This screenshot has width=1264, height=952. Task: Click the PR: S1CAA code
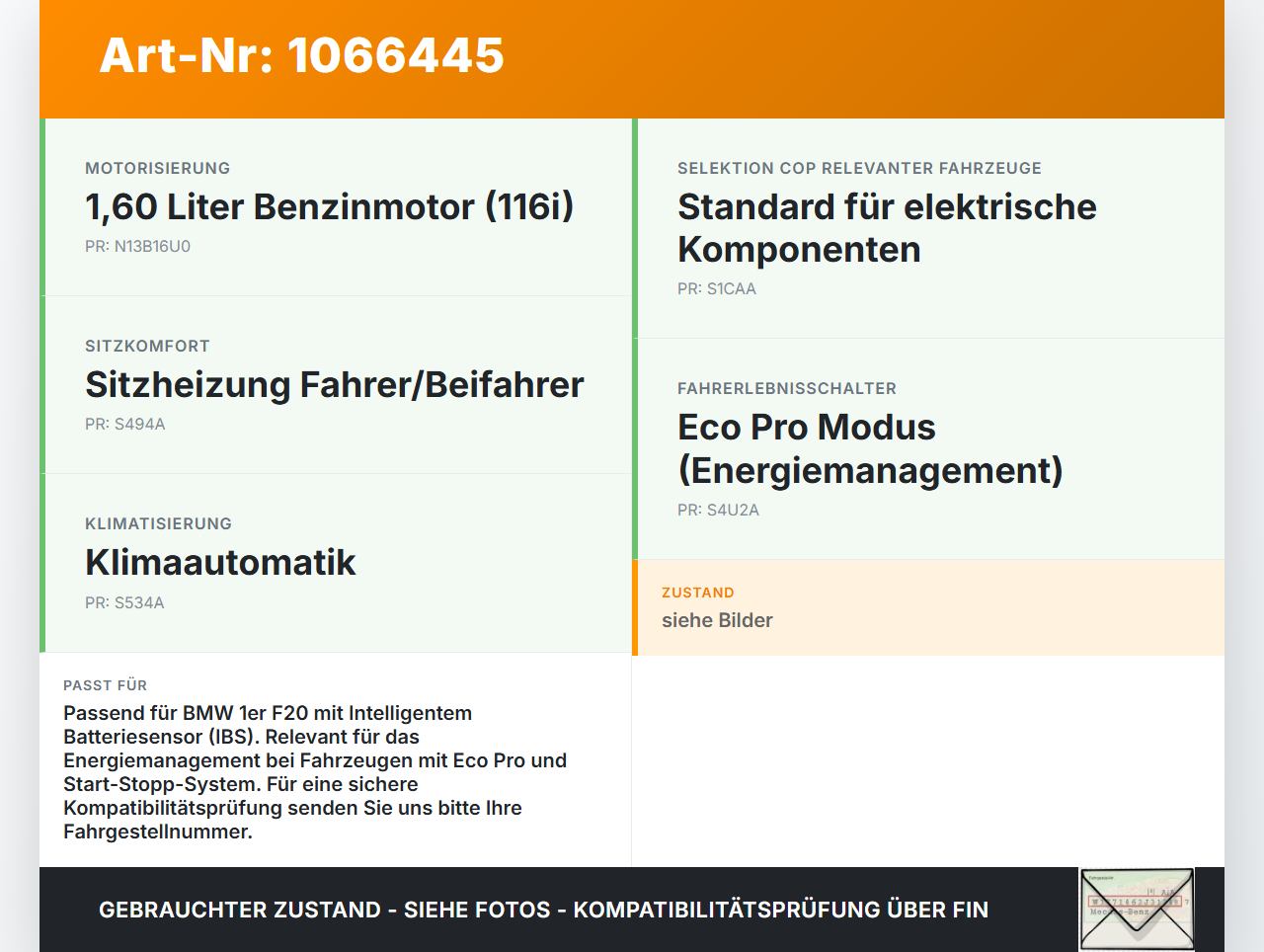tap(717, 288)
